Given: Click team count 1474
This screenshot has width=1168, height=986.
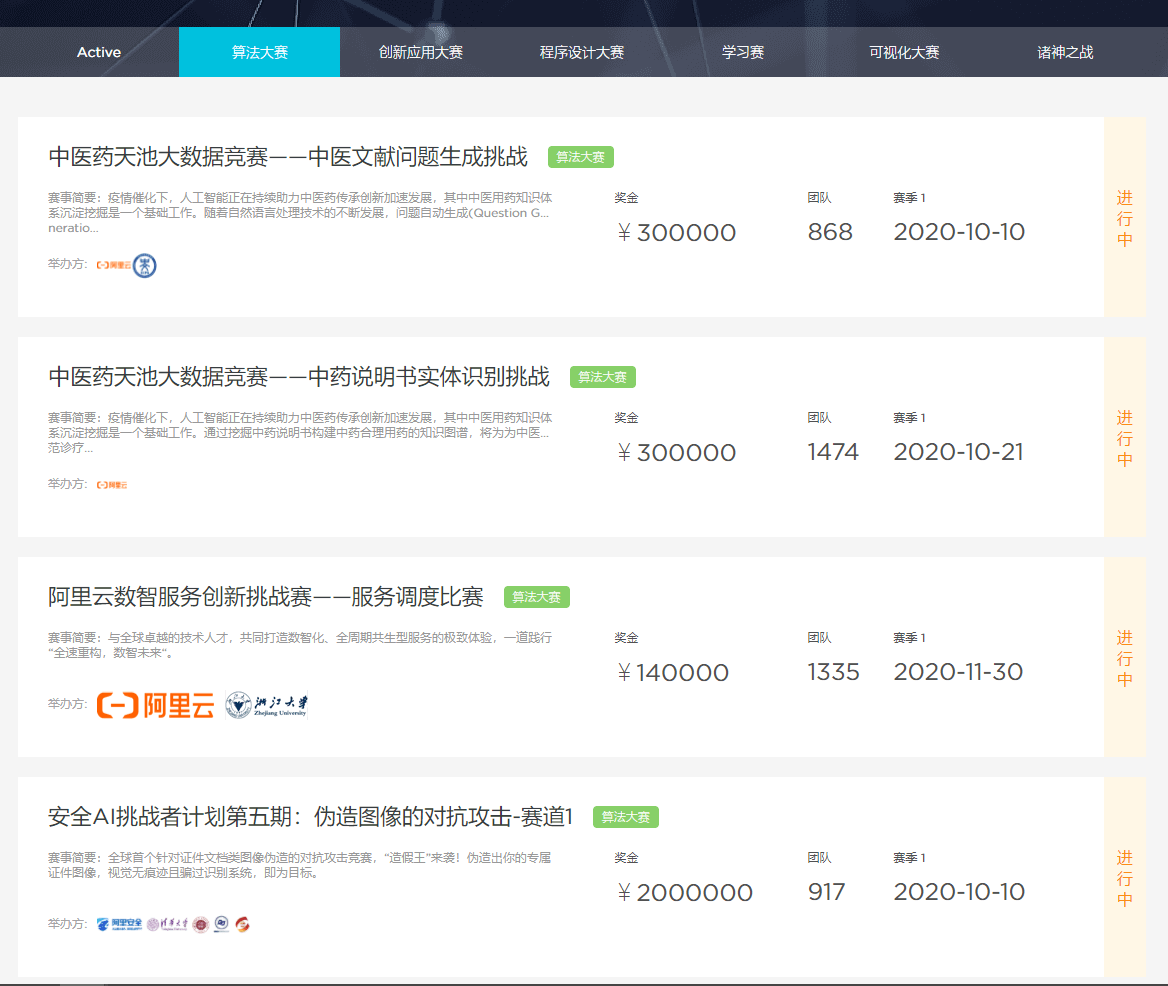Looking at the screenshot, I should [x=833, y=451].
